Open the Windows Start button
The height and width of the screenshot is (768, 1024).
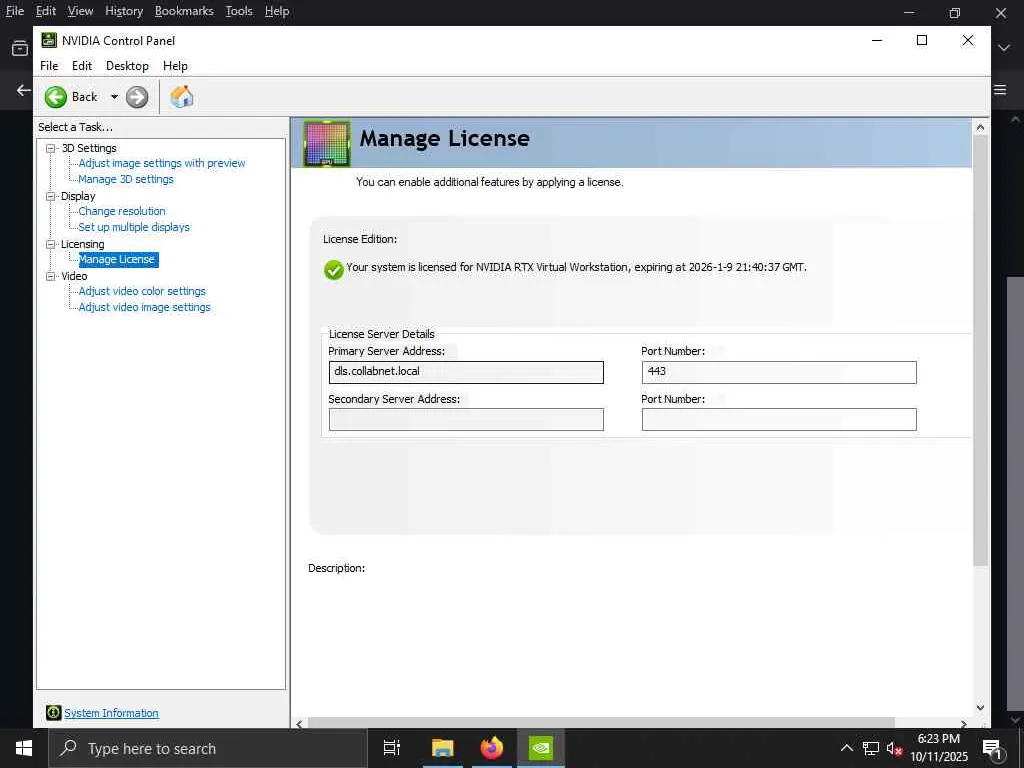click(24, 748)
